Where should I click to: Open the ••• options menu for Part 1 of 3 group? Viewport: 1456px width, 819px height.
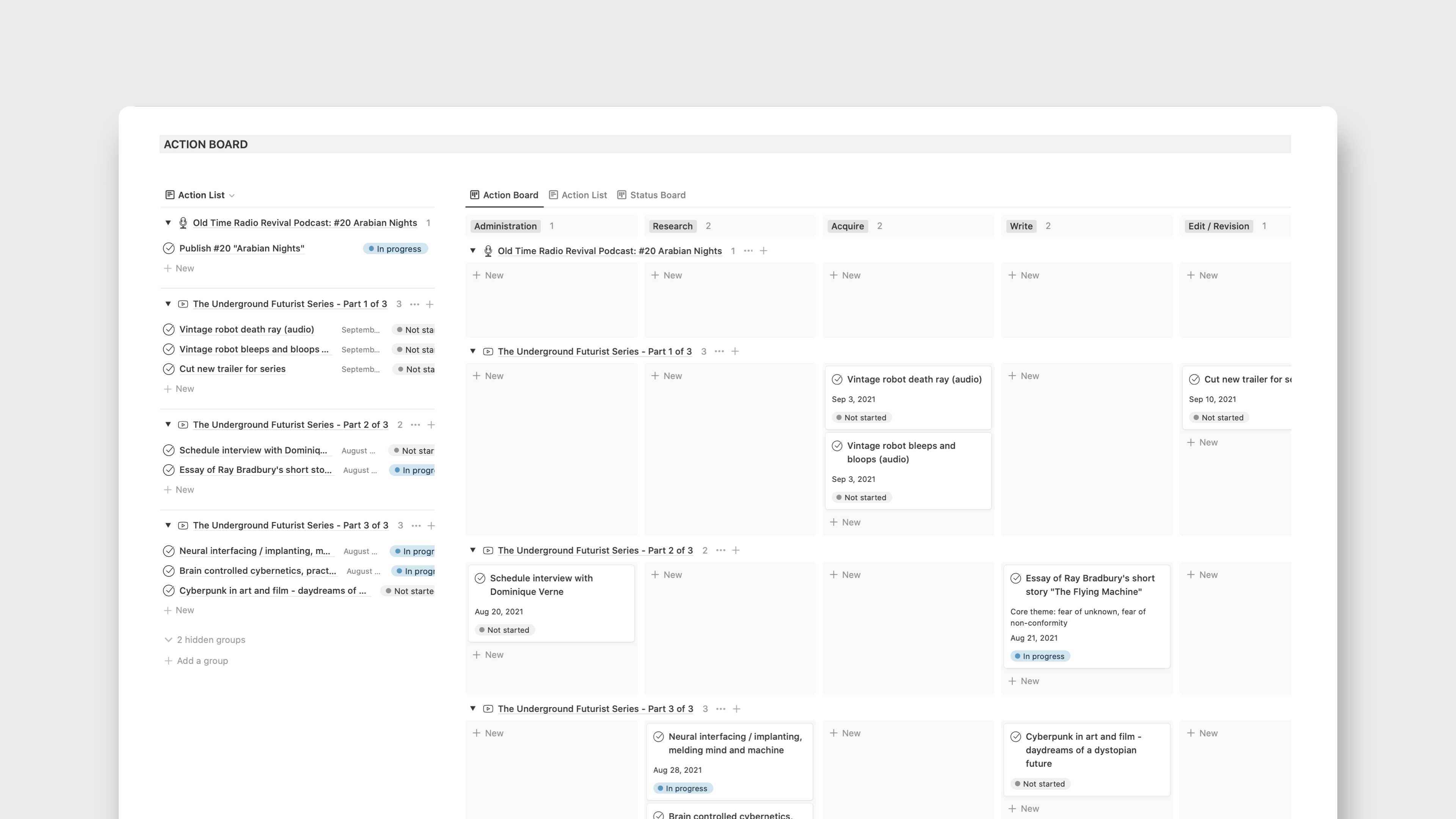(719, 351)
